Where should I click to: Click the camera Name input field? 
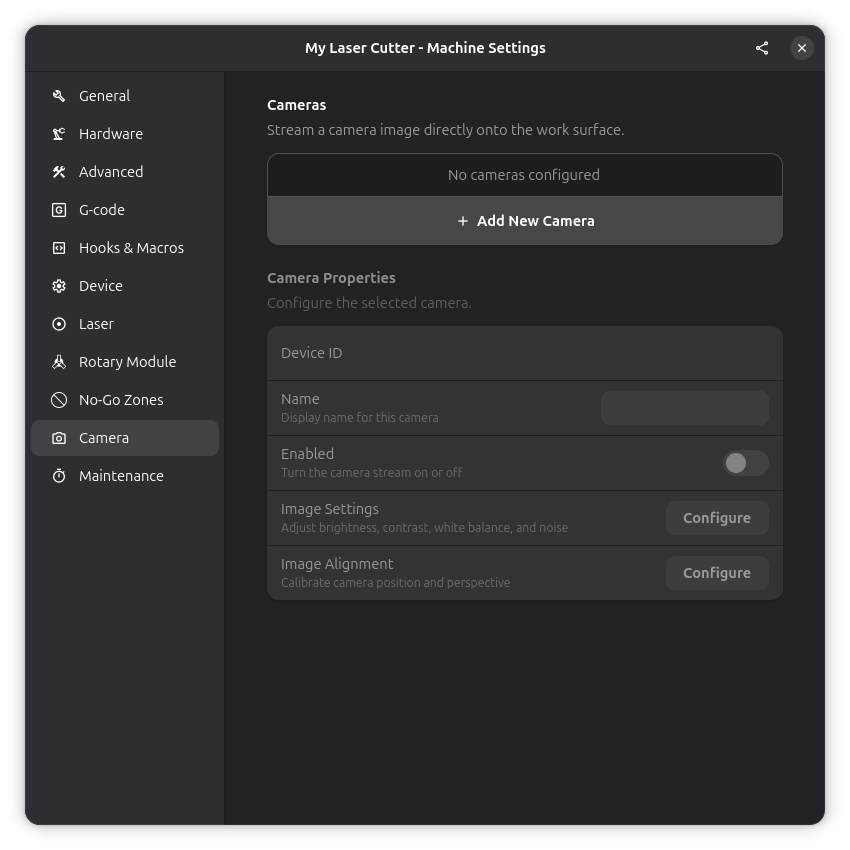tap(684, 408)
